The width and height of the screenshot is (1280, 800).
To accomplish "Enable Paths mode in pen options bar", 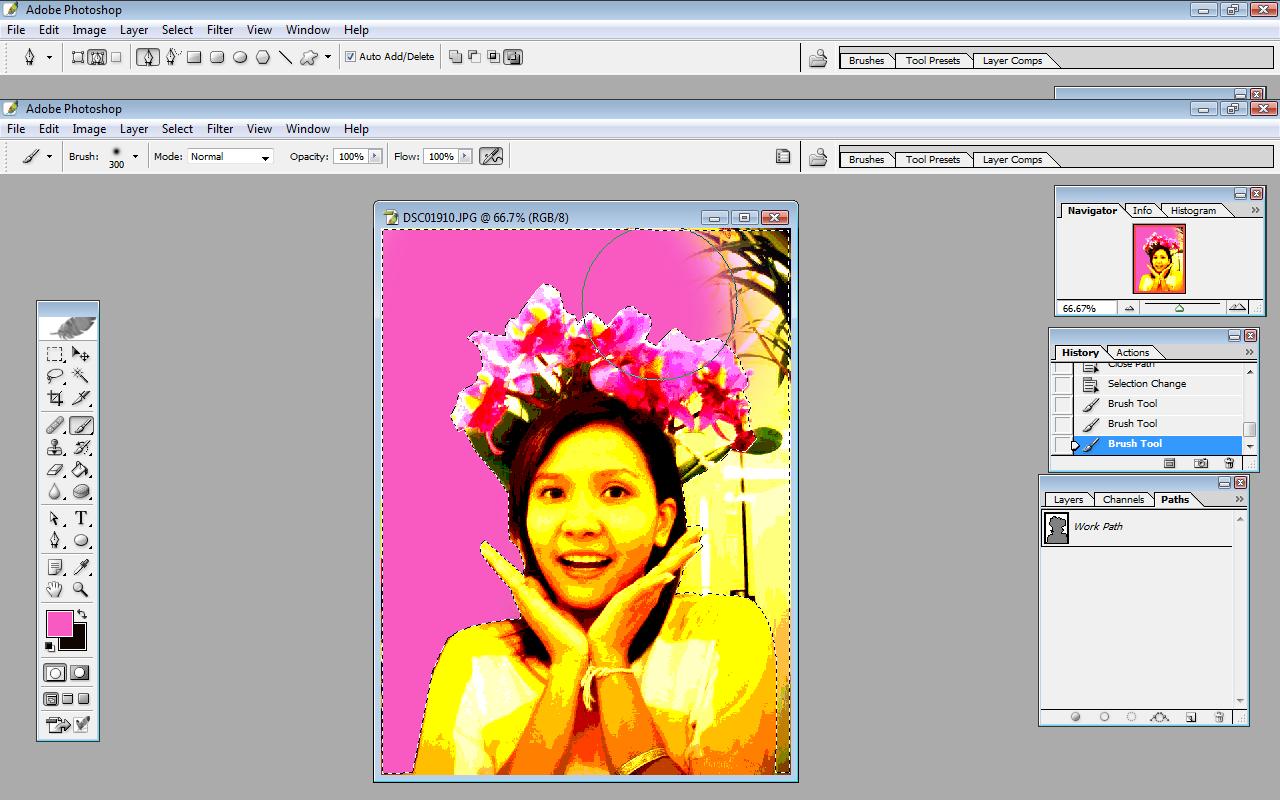I will pos(97,57).
